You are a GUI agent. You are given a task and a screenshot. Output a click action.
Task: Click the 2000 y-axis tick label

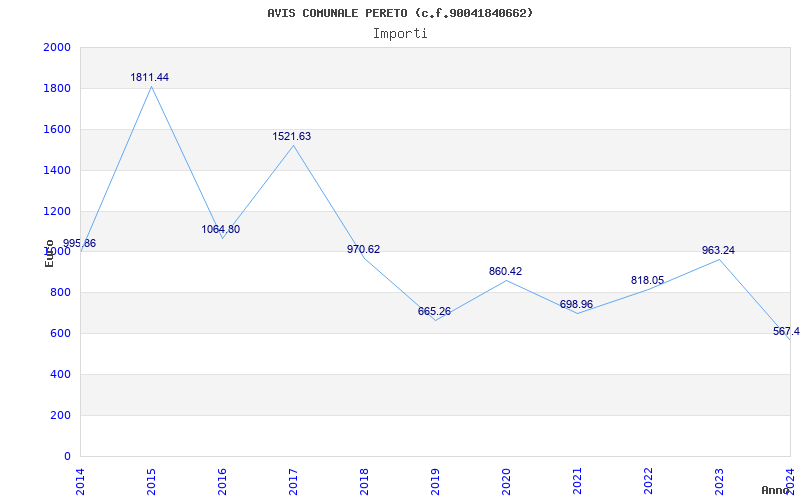tap(57, 48)
